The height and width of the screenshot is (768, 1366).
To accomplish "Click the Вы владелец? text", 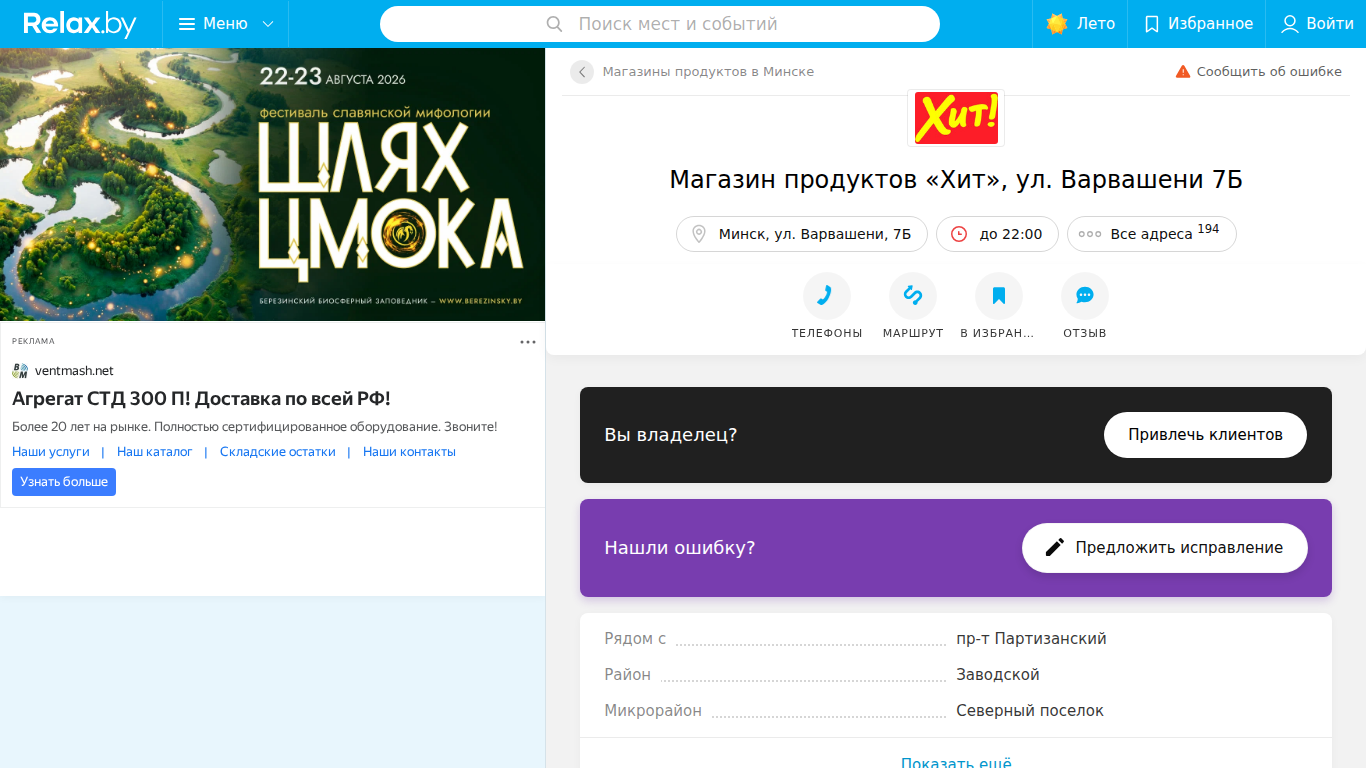I will pos(671,435).
